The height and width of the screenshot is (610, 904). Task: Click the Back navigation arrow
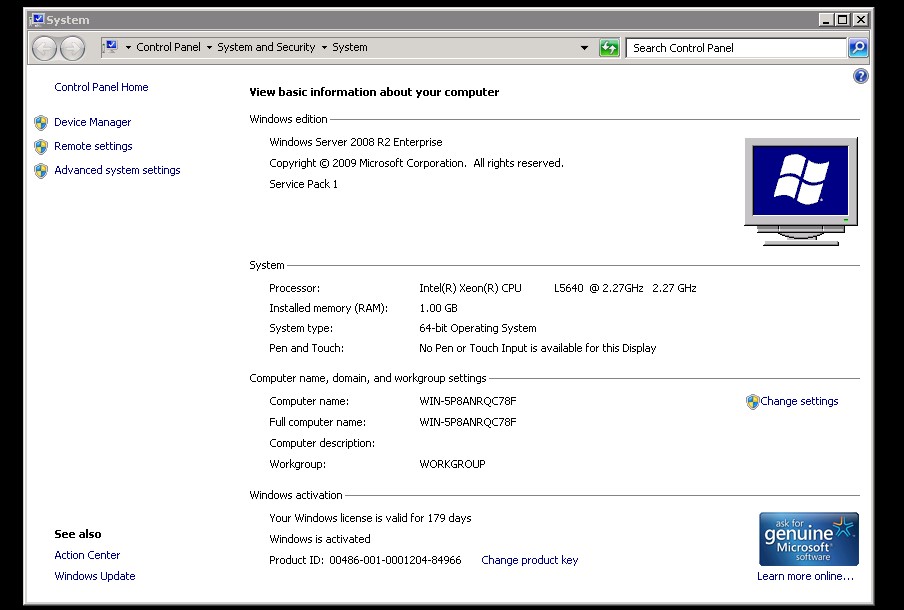[44, 48]
